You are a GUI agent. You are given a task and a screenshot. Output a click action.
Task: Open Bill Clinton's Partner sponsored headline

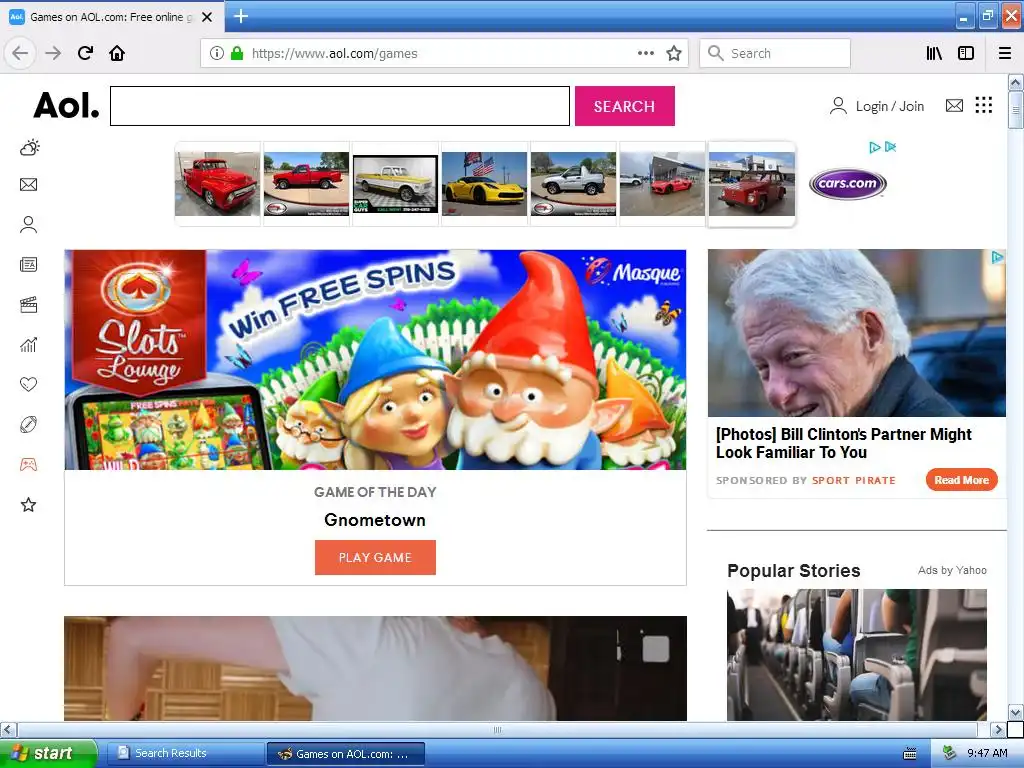[844, 443]
